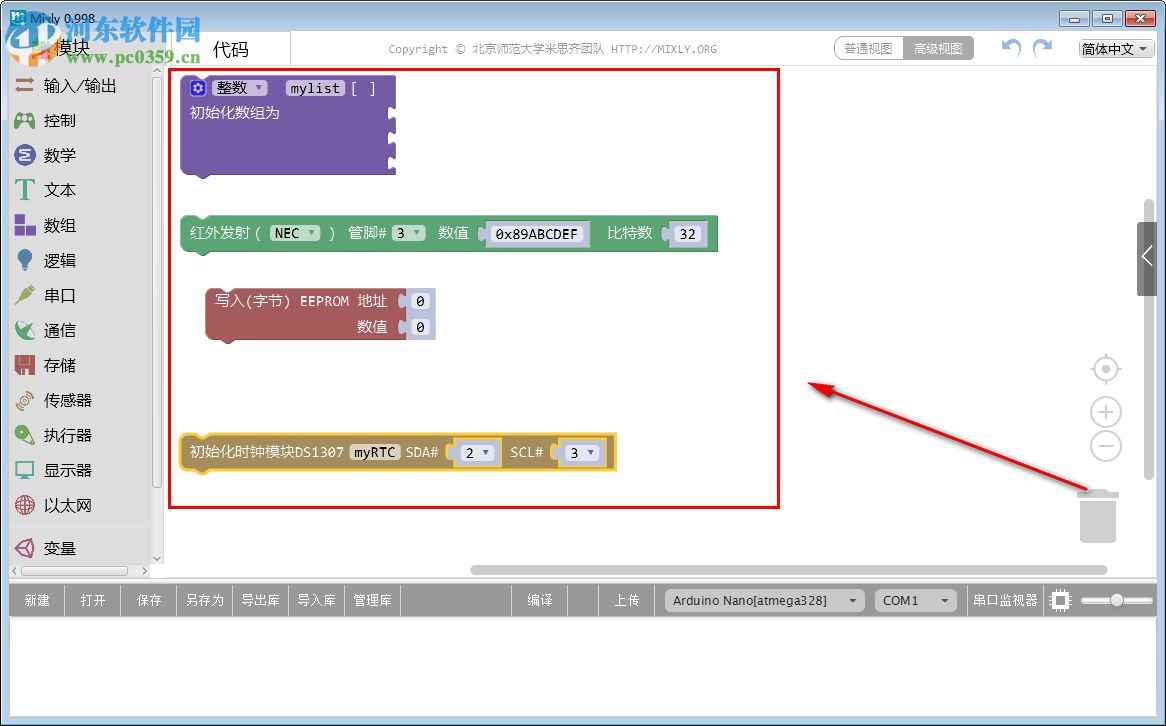Image resolution: width=1166 pixels, height=726 pixels.
Task: Select the 变量 (Variables) category
Action: (x=60, y=548)
